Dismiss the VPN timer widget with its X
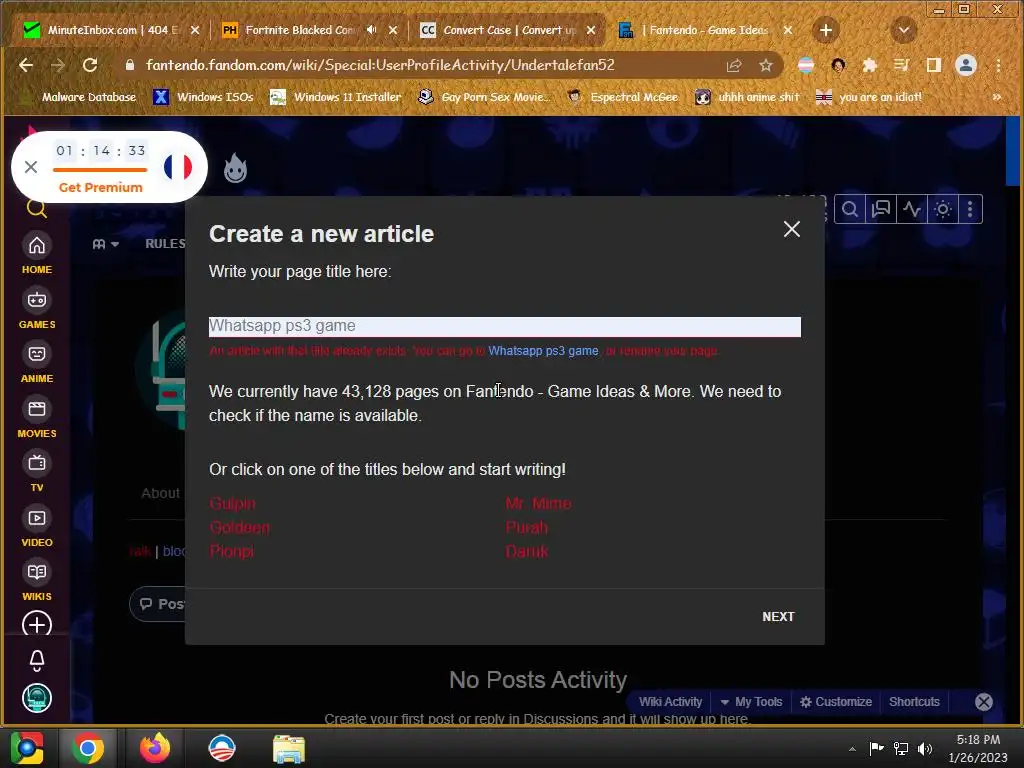Viewport: 1024px width, 768px height. 31,167
